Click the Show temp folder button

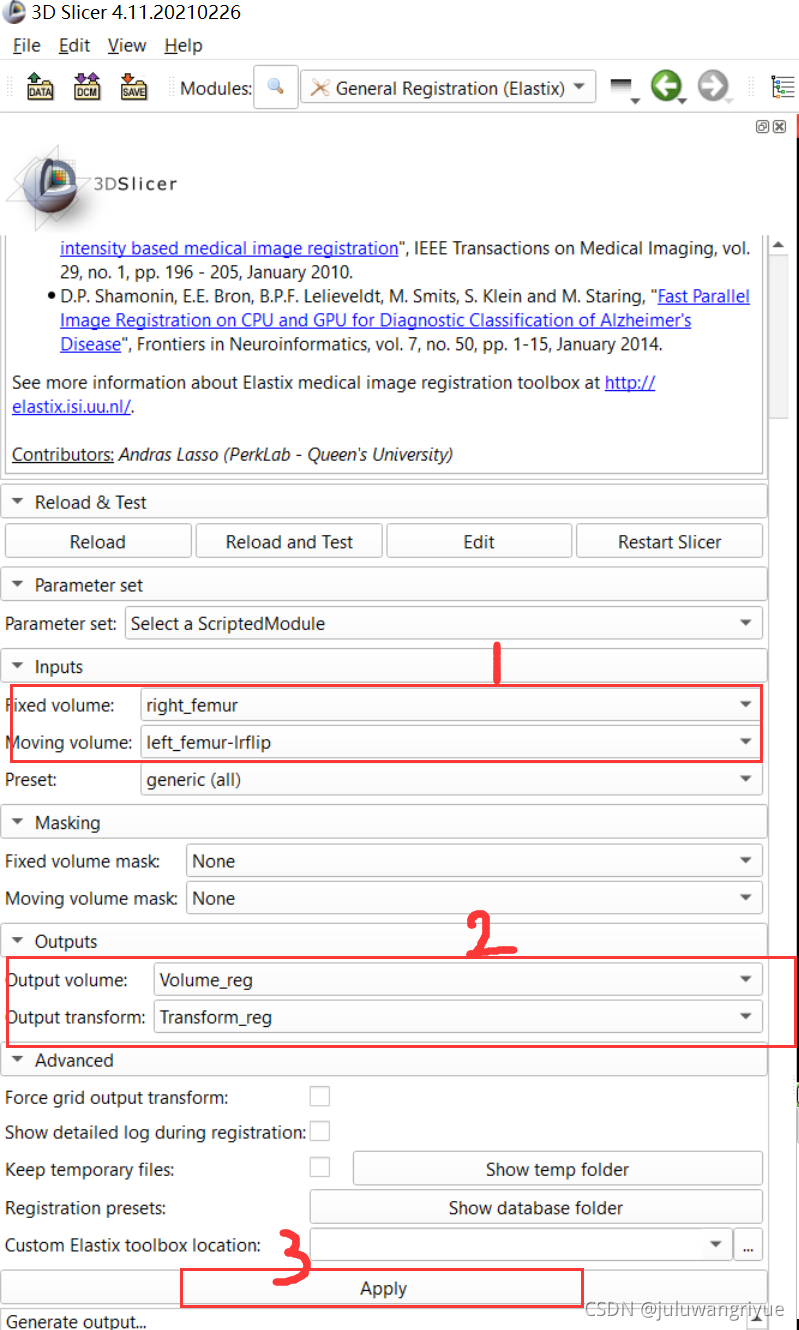point(557,1169)
